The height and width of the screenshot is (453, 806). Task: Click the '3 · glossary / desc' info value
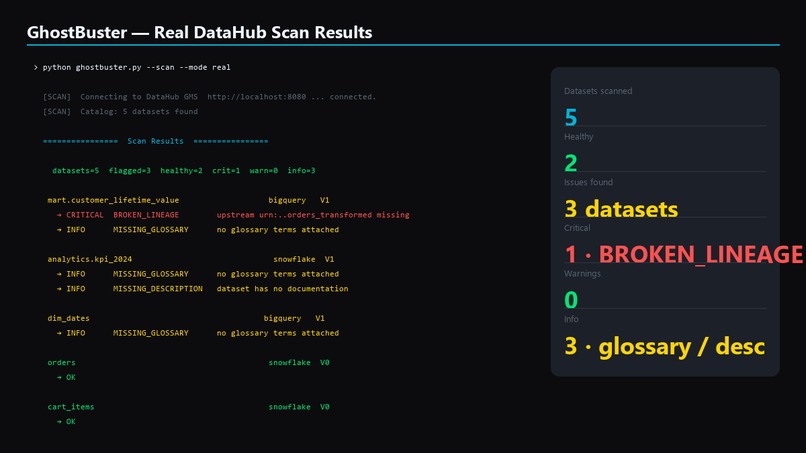[x=665, y=346]
